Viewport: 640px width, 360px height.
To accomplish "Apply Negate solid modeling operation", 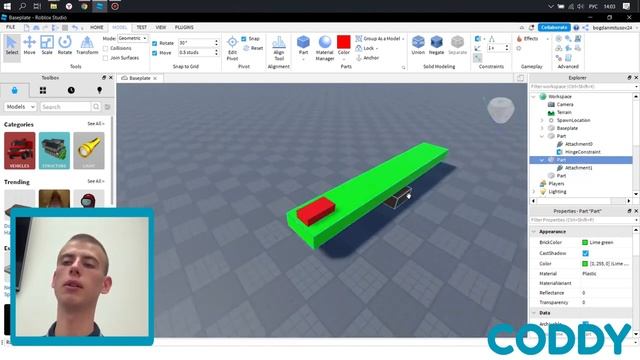I will click(436, 45).
